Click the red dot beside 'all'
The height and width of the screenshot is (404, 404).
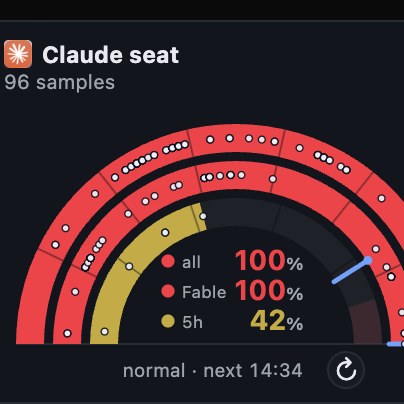click(x=168, y=261)
